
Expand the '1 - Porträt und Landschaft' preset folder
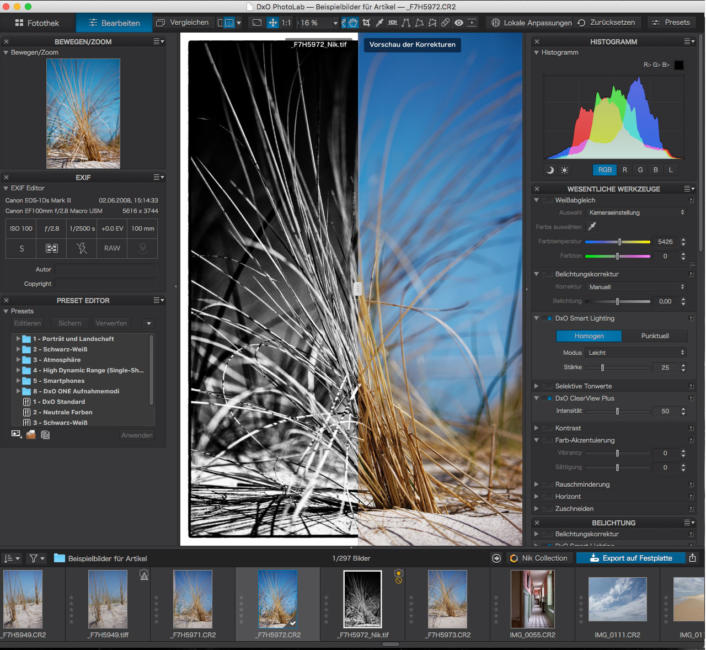18,339
